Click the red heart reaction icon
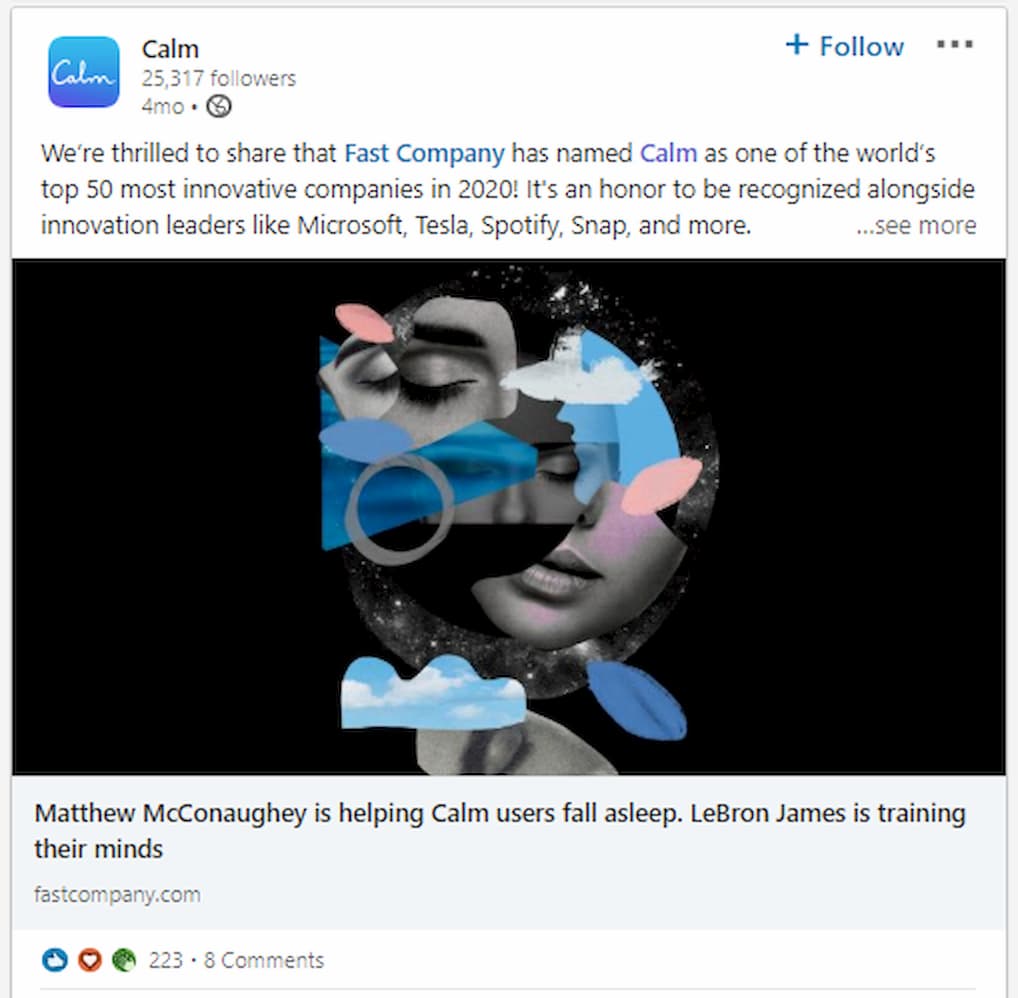The height and width of the screenshot is (998, 1018). [x=90, y=960]
